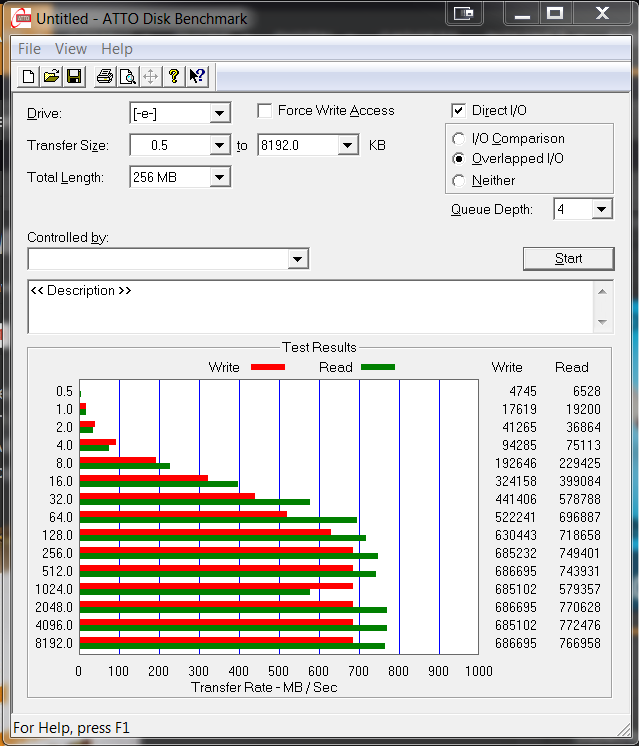This screenshot has height=746, width=639.
Task: Select the Neither radio option
Action: pos(459,181)
